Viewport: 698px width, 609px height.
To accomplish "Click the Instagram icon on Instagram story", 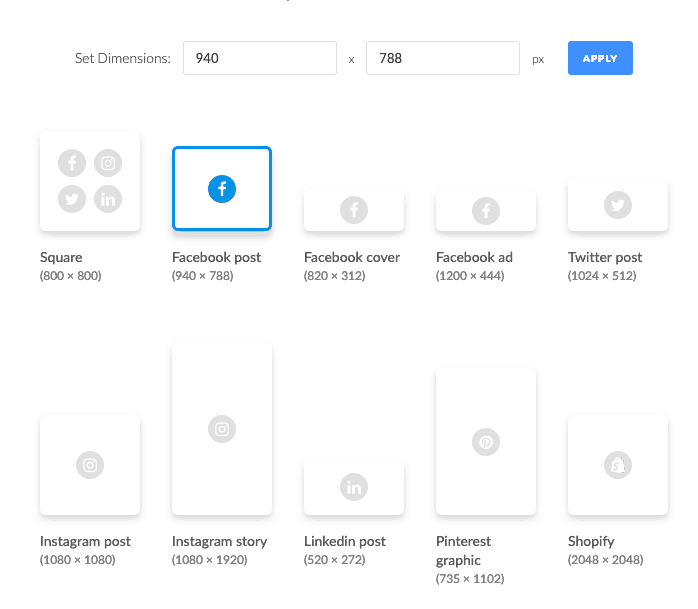I will point(222,429).
